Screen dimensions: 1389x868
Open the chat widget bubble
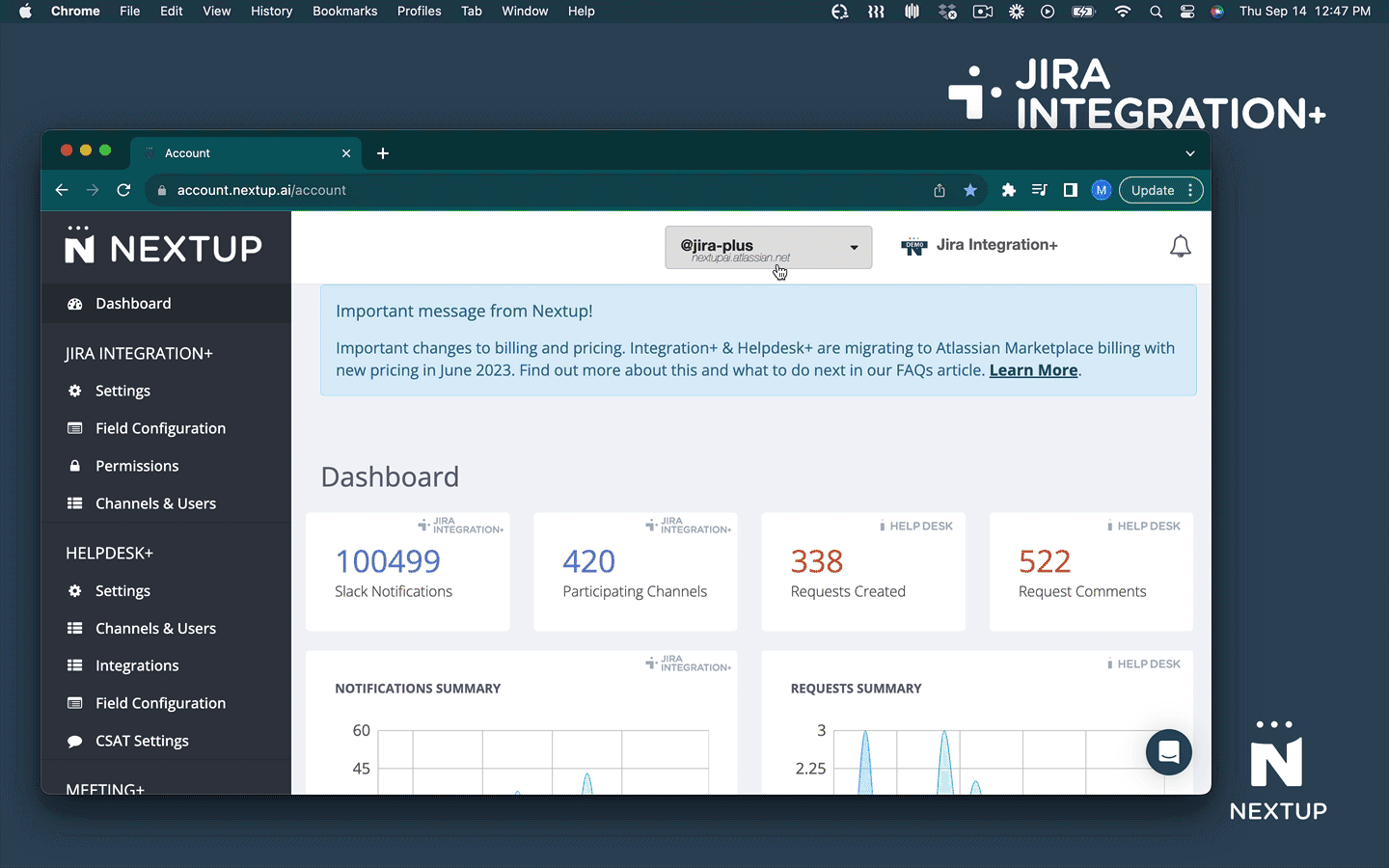[x=1169, y=752]
